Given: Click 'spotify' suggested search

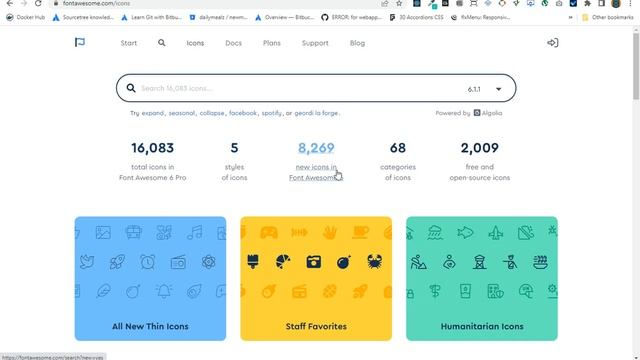Looking at the screenshot, I should pyautogui.click(x=271, y=113).
